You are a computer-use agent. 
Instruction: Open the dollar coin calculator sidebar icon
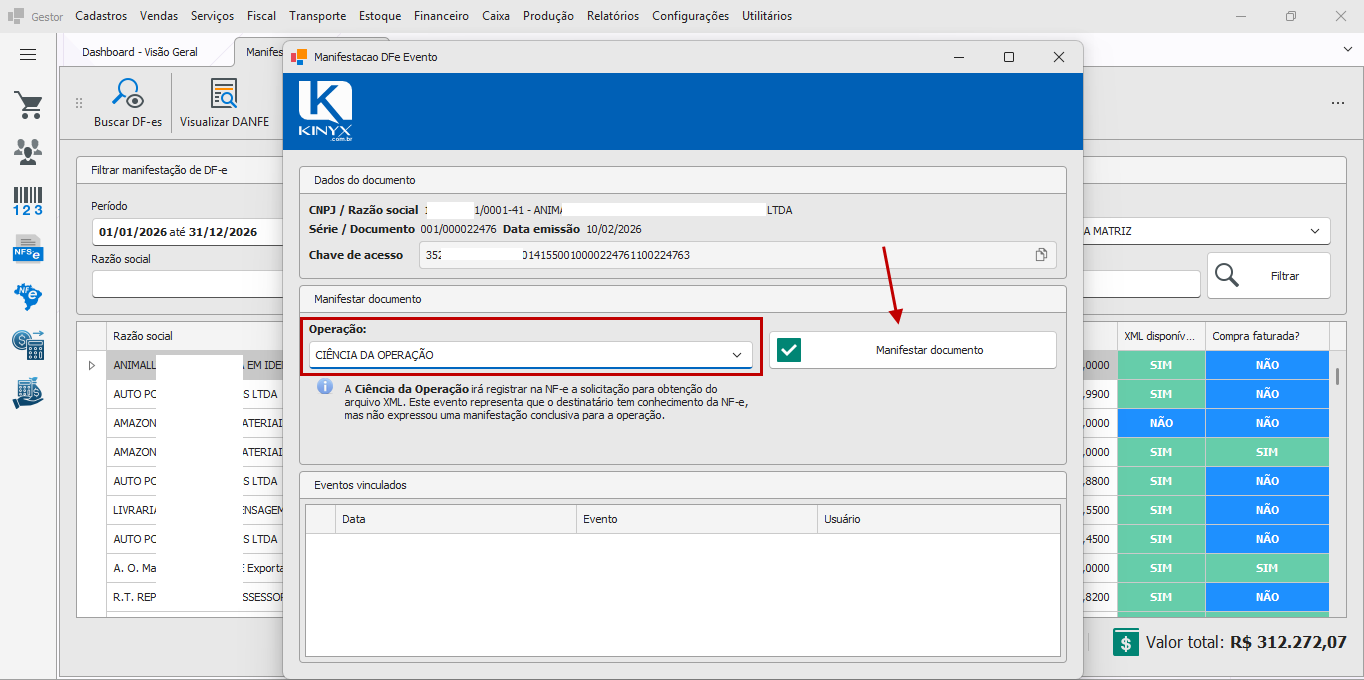[28, 345]
